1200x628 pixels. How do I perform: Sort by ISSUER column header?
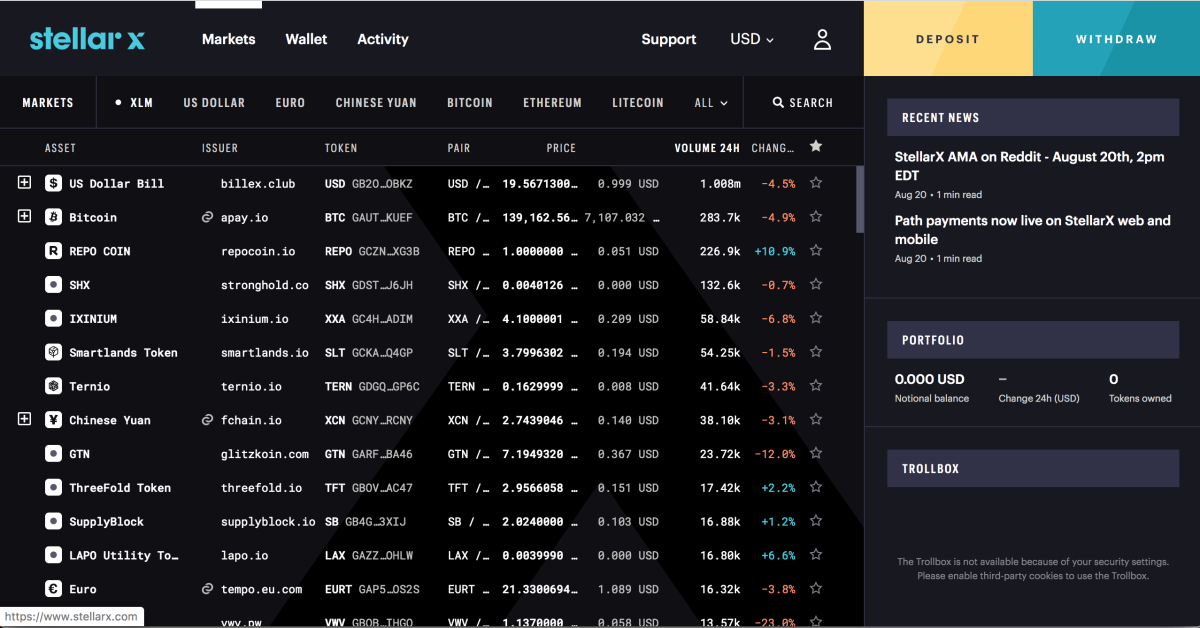point(220,148)
